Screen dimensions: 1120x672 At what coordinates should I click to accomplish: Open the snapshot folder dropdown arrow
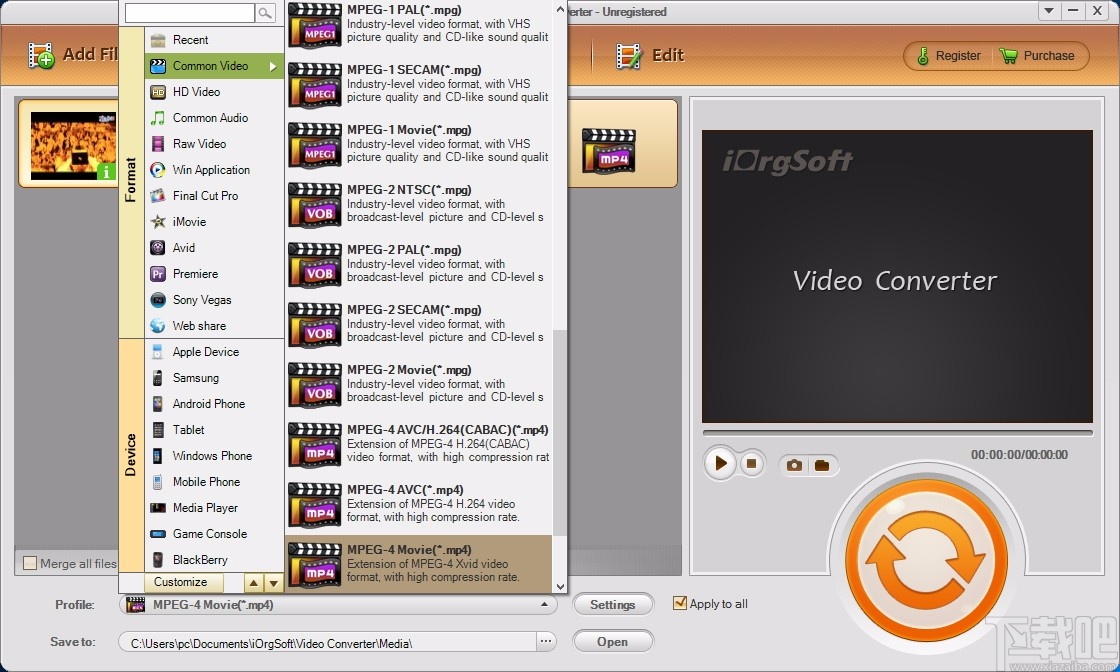coord(823,463)
